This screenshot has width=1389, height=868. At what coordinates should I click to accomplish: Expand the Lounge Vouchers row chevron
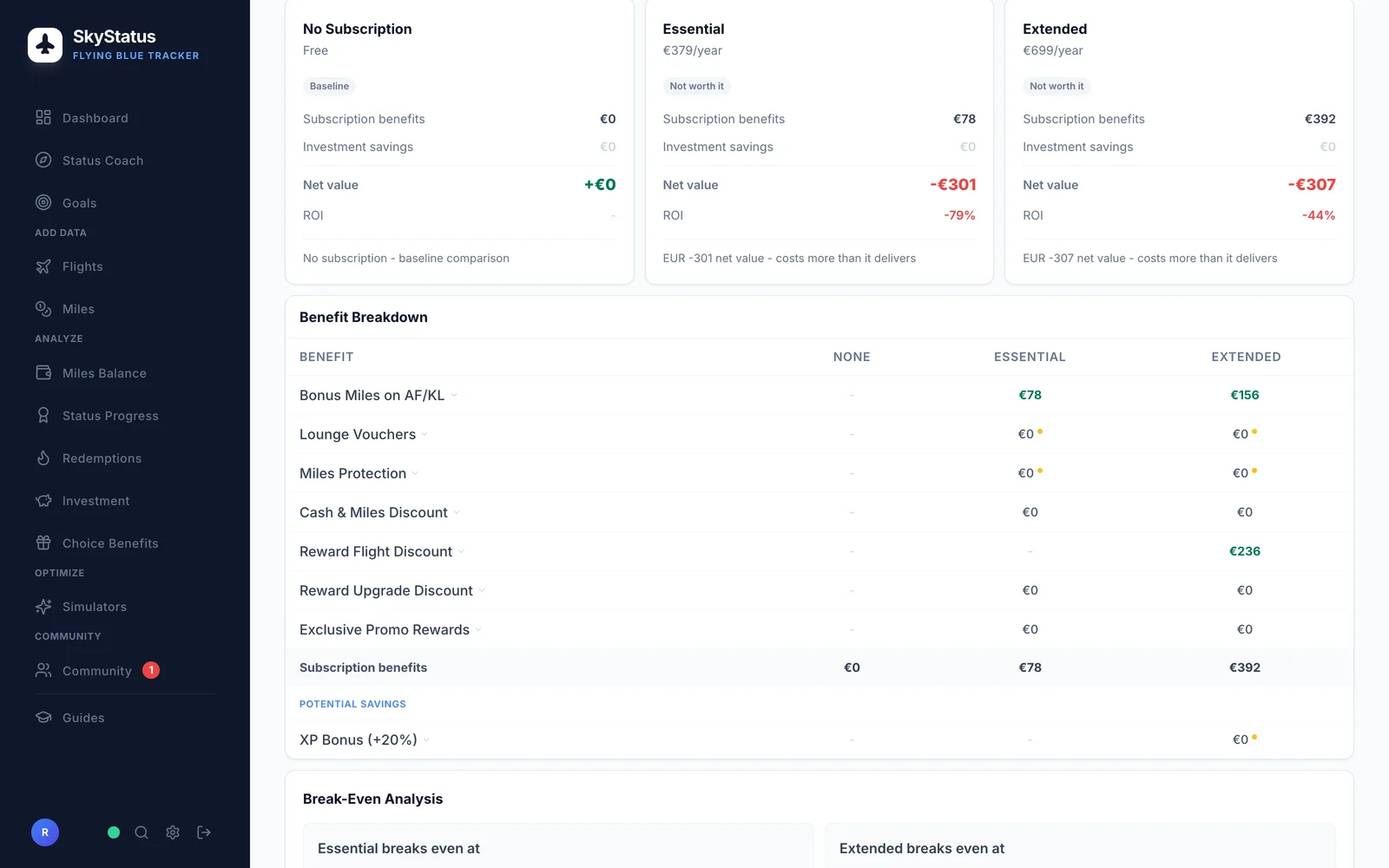point(425,435)
